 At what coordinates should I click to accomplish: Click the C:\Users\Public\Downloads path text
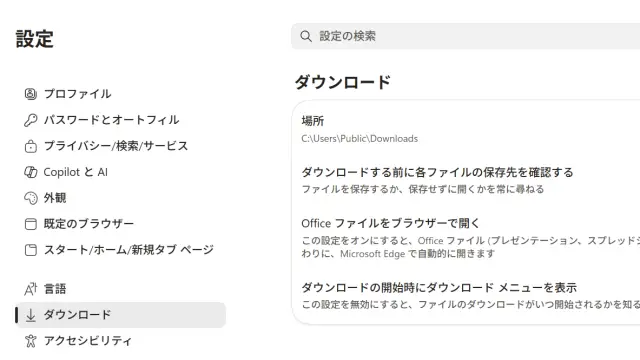(x=360, y=139)
